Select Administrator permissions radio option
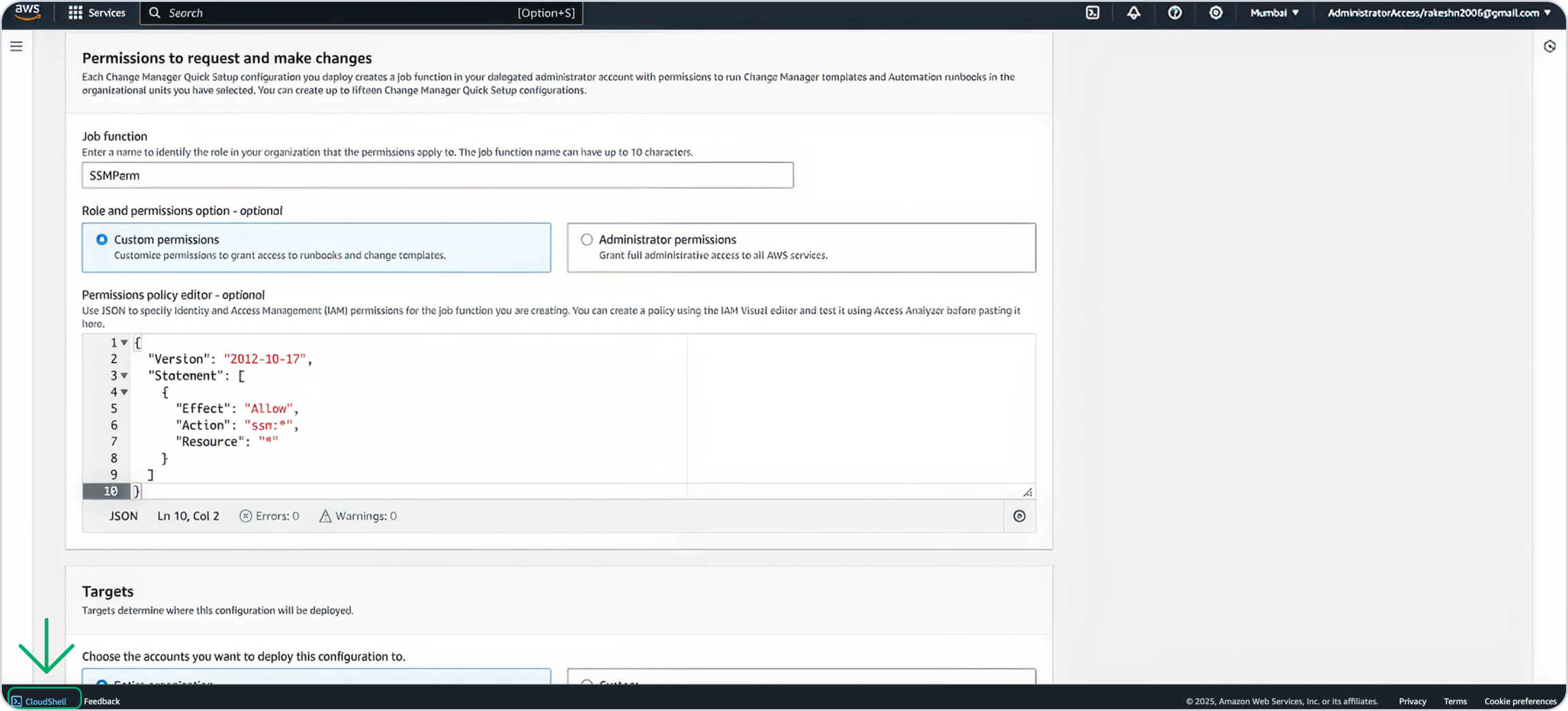Image resolution: width=1568 pixels, height=711 pixels. coord(587,239)
